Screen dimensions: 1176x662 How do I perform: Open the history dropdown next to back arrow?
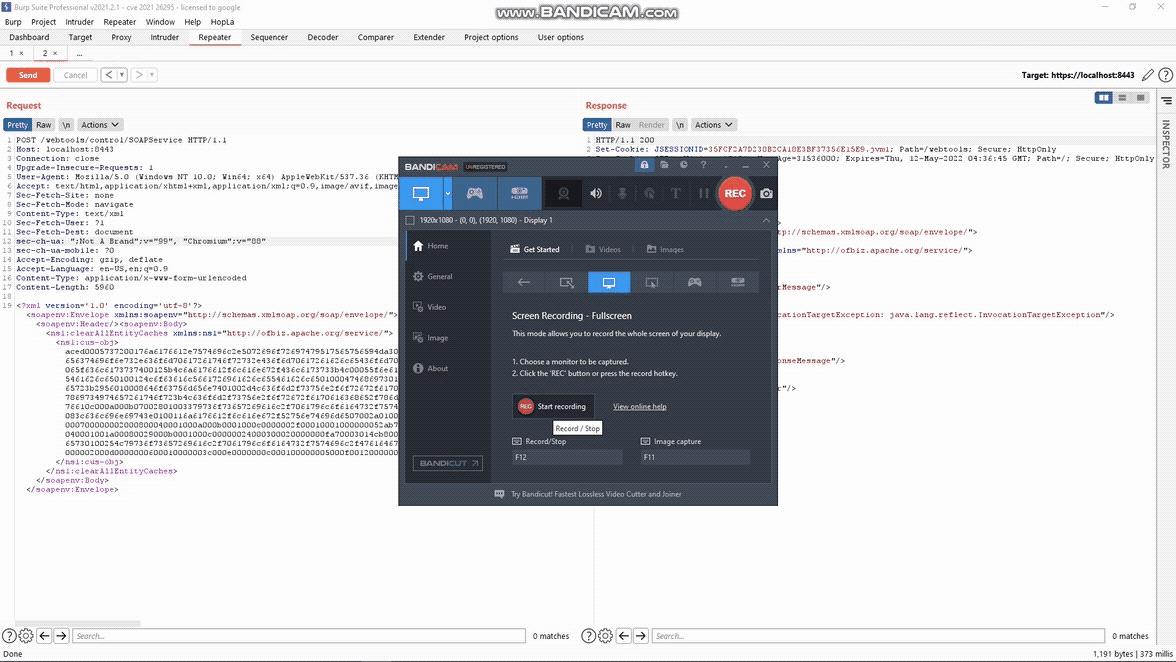point(122,75)
